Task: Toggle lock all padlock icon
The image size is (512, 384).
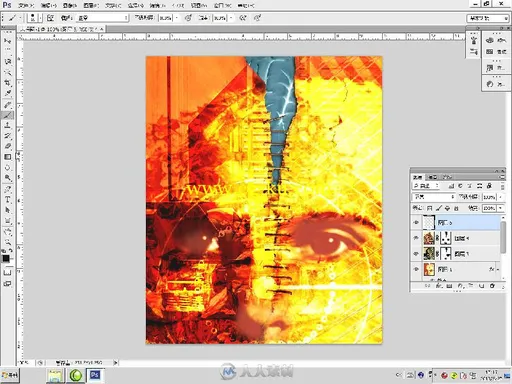Action: [x=456, y=208]
